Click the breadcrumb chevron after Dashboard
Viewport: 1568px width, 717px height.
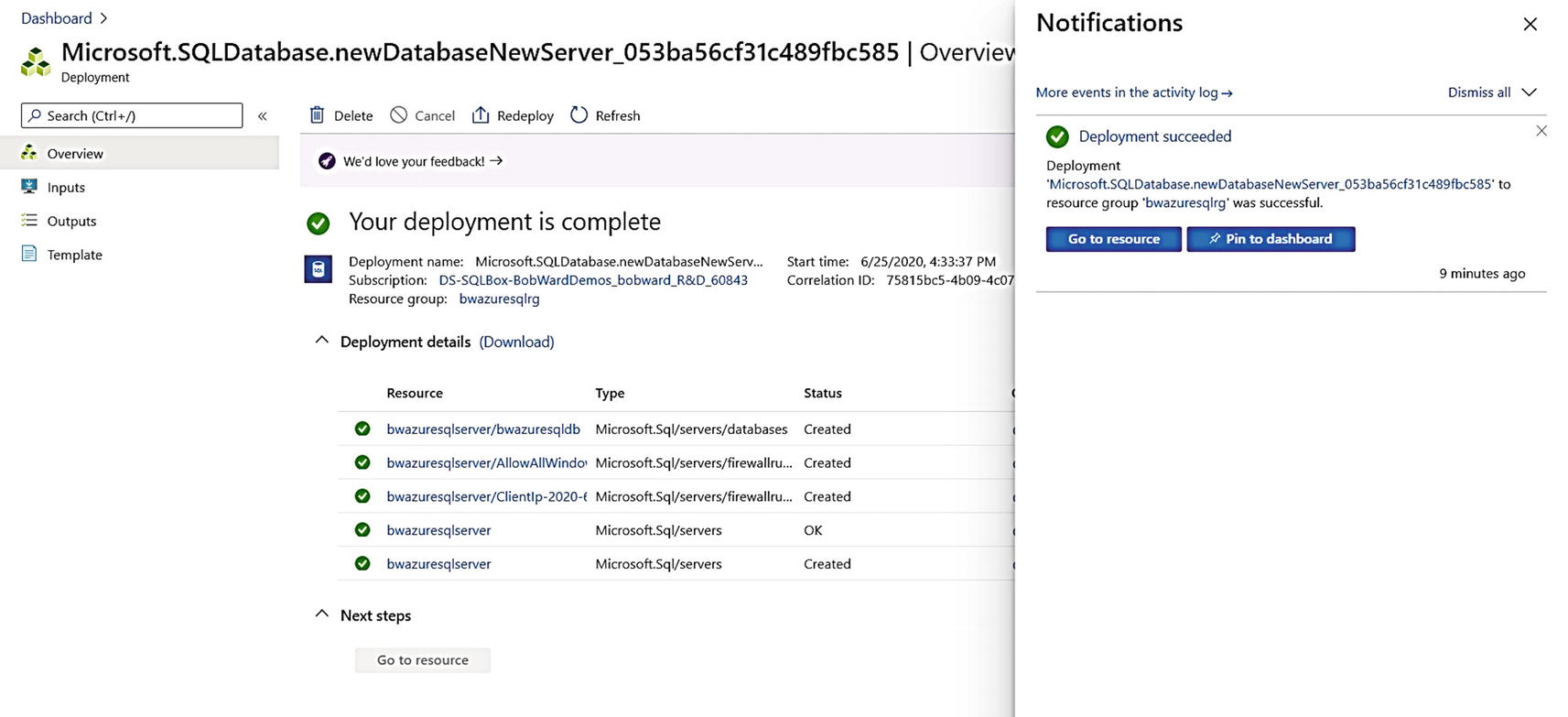[103, 18]
